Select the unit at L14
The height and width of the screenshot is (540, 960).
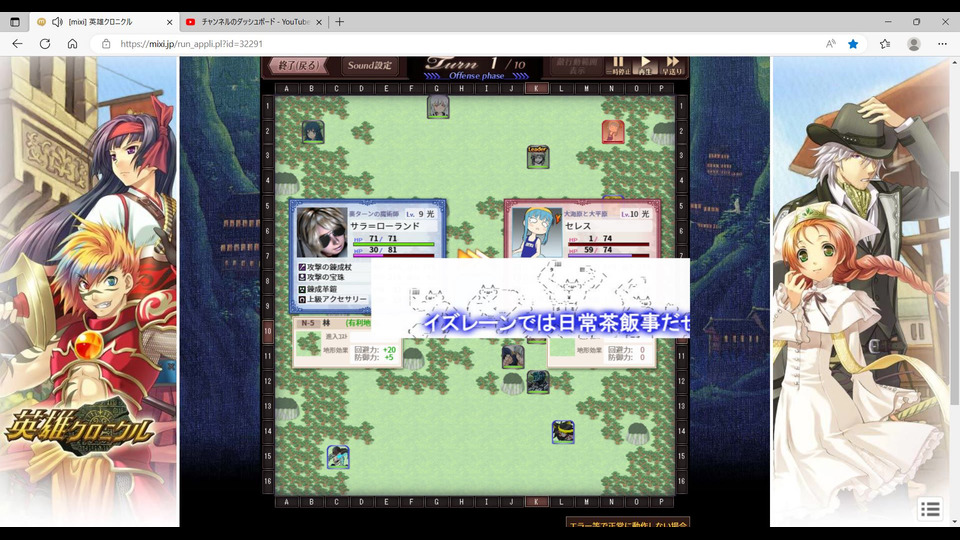[x=563, y=432]
